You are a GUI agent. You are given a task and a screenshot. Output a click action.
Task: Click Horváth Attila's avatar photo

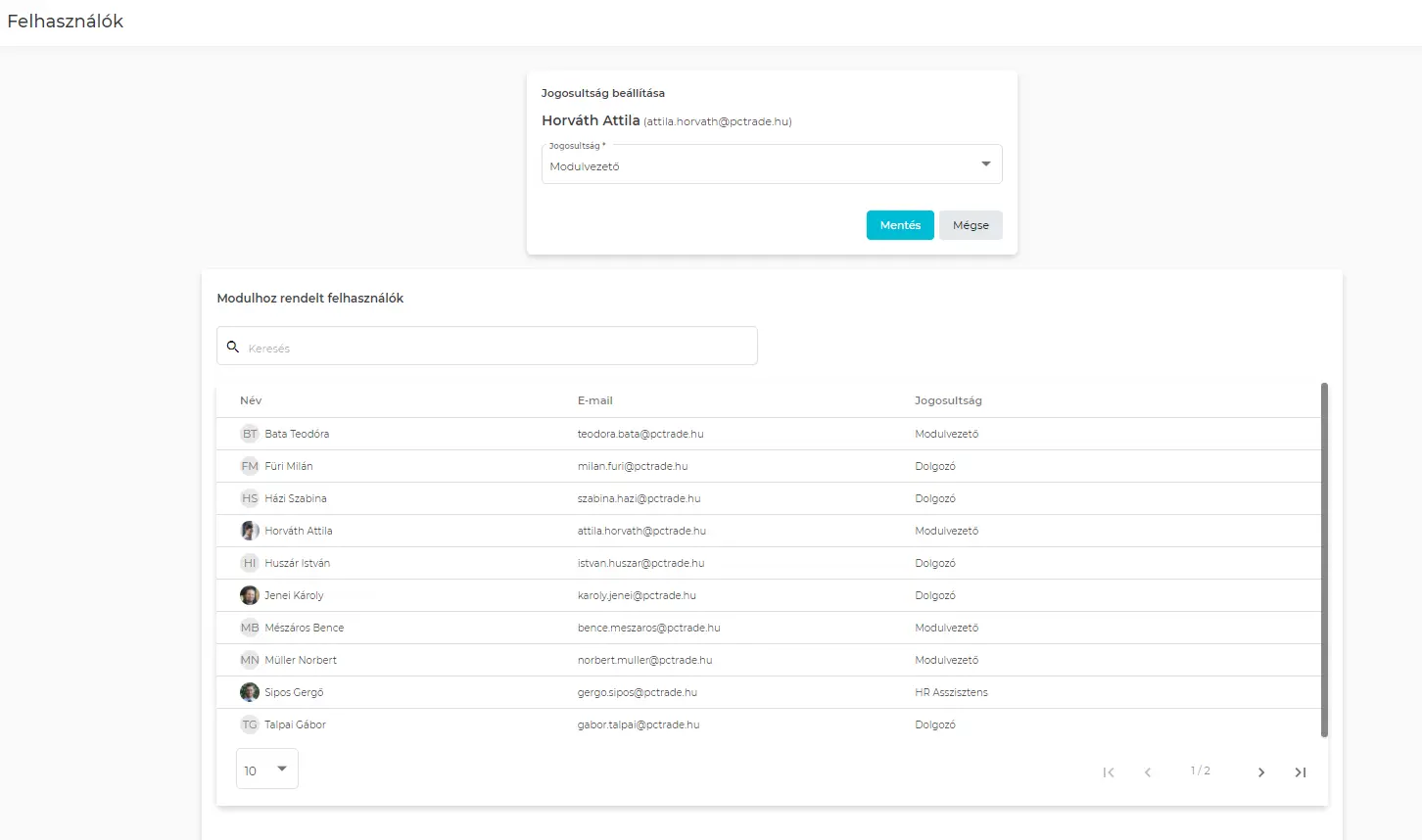[x=250, y=531]
